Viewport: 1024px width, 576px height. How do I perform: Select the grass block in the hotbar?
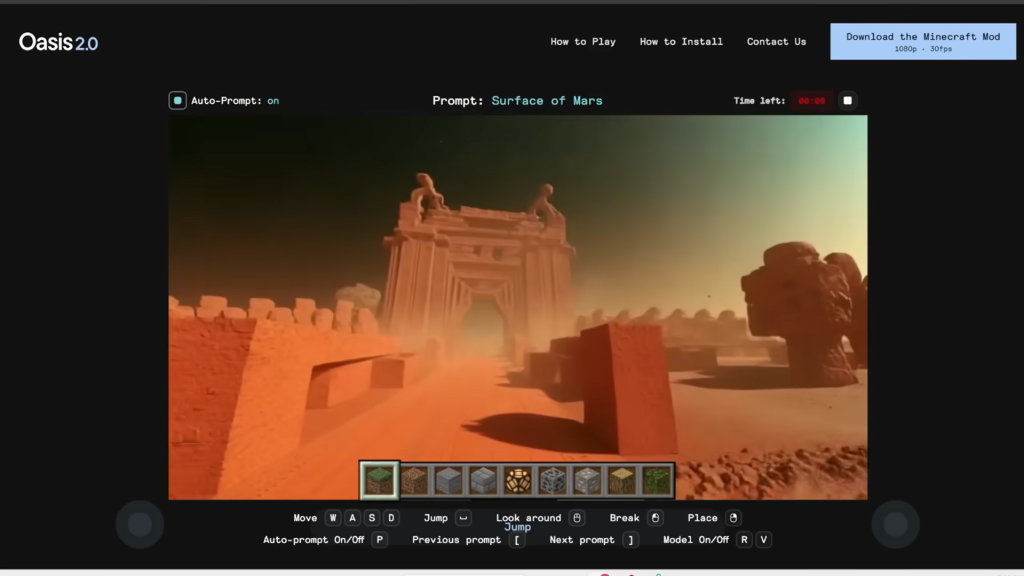(x=379, y=480)
